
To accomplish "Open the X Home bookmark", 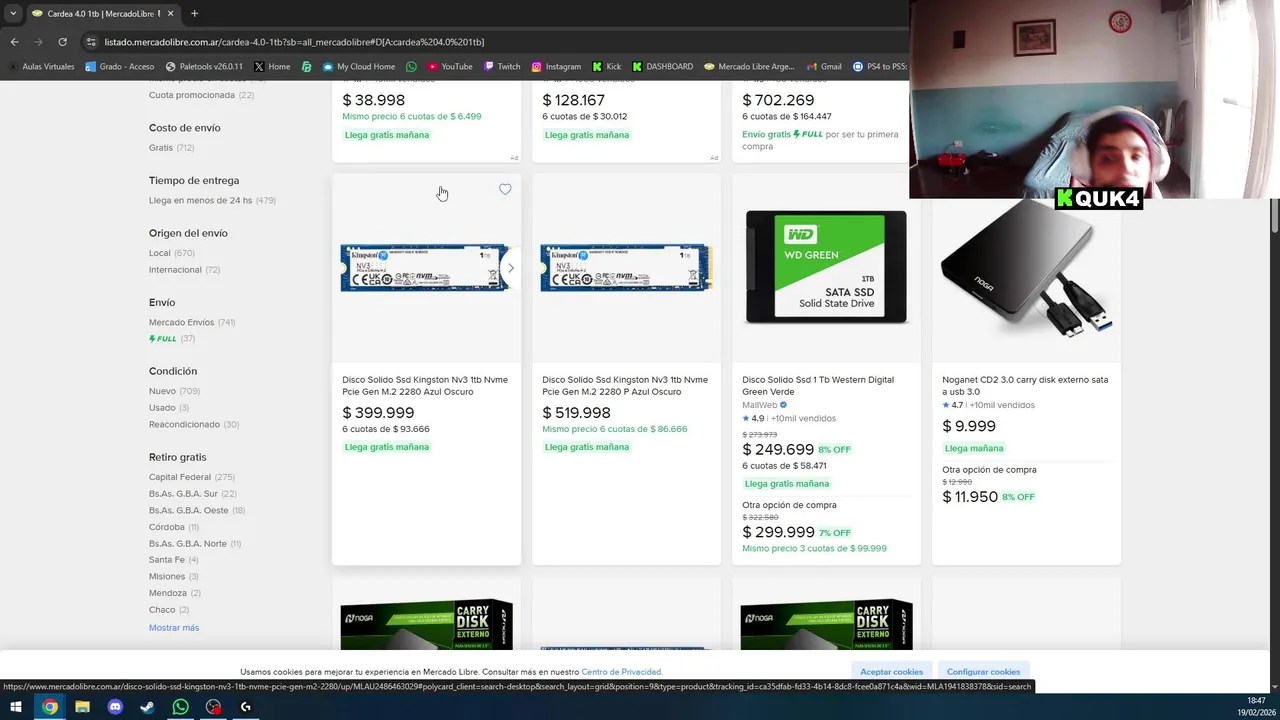I will point(272,67).
